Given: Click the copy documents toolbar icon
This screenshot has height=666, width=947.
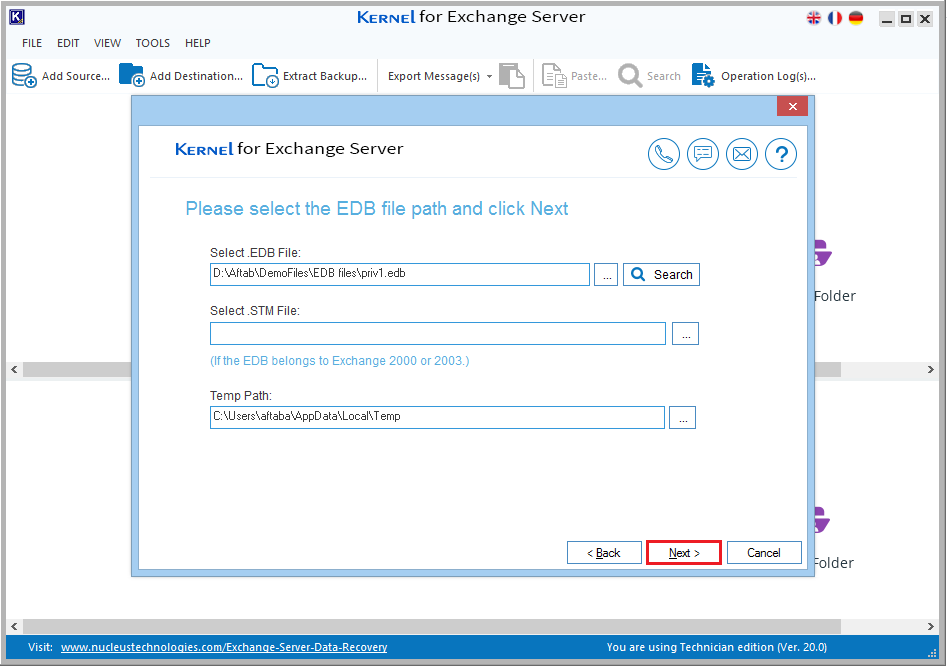Looking at the screenshot, I should (x=512, y=75).
